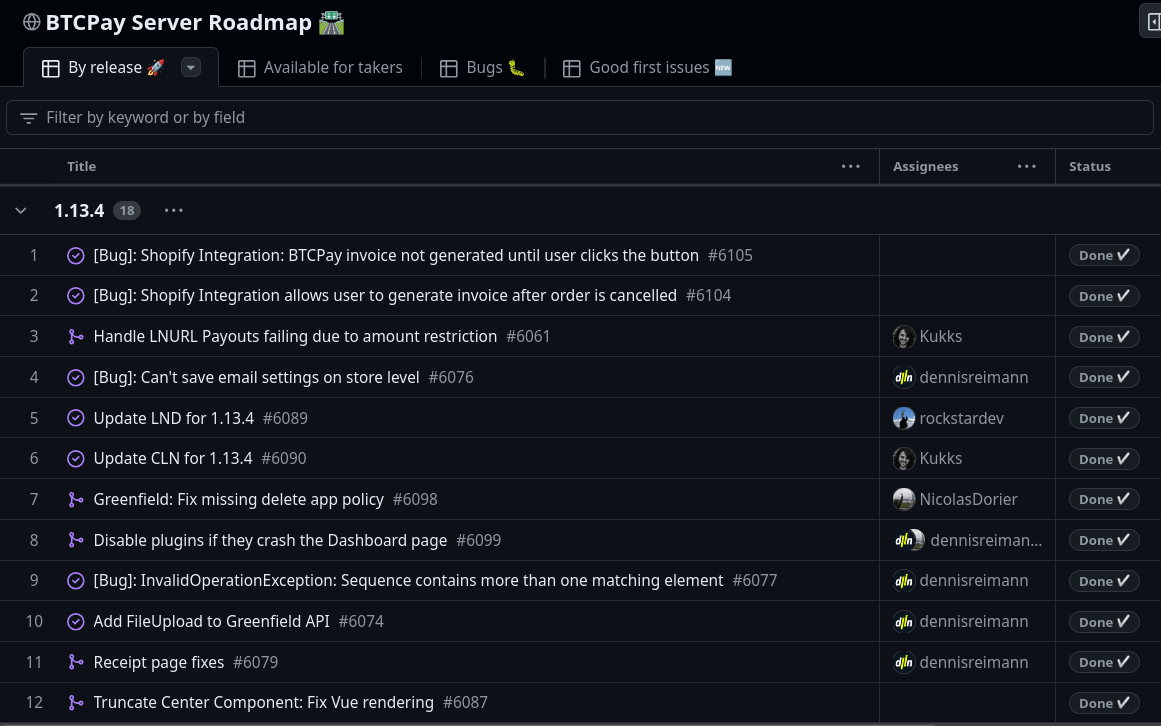Viewport: 1161px width, 726px height.
Task: Open the Done status cell for #6104
Action: [x=1103, y=296]
